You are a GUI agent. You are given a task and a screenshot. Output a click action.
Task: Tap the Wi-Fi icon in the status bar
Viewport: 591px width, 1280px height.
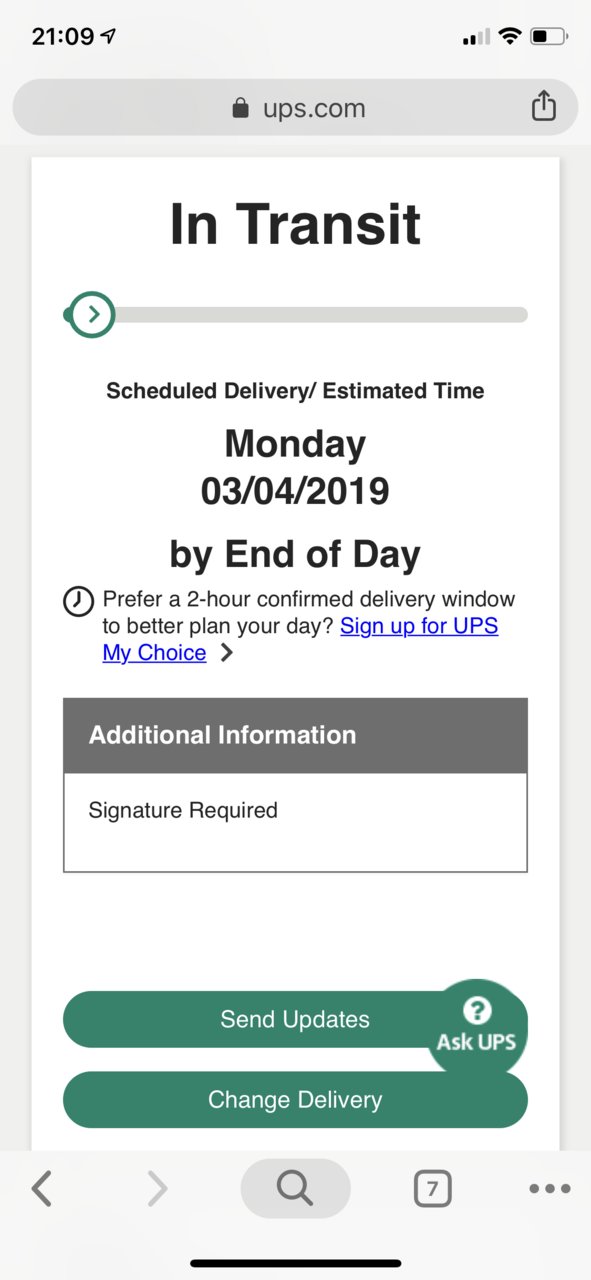point(510,37)
